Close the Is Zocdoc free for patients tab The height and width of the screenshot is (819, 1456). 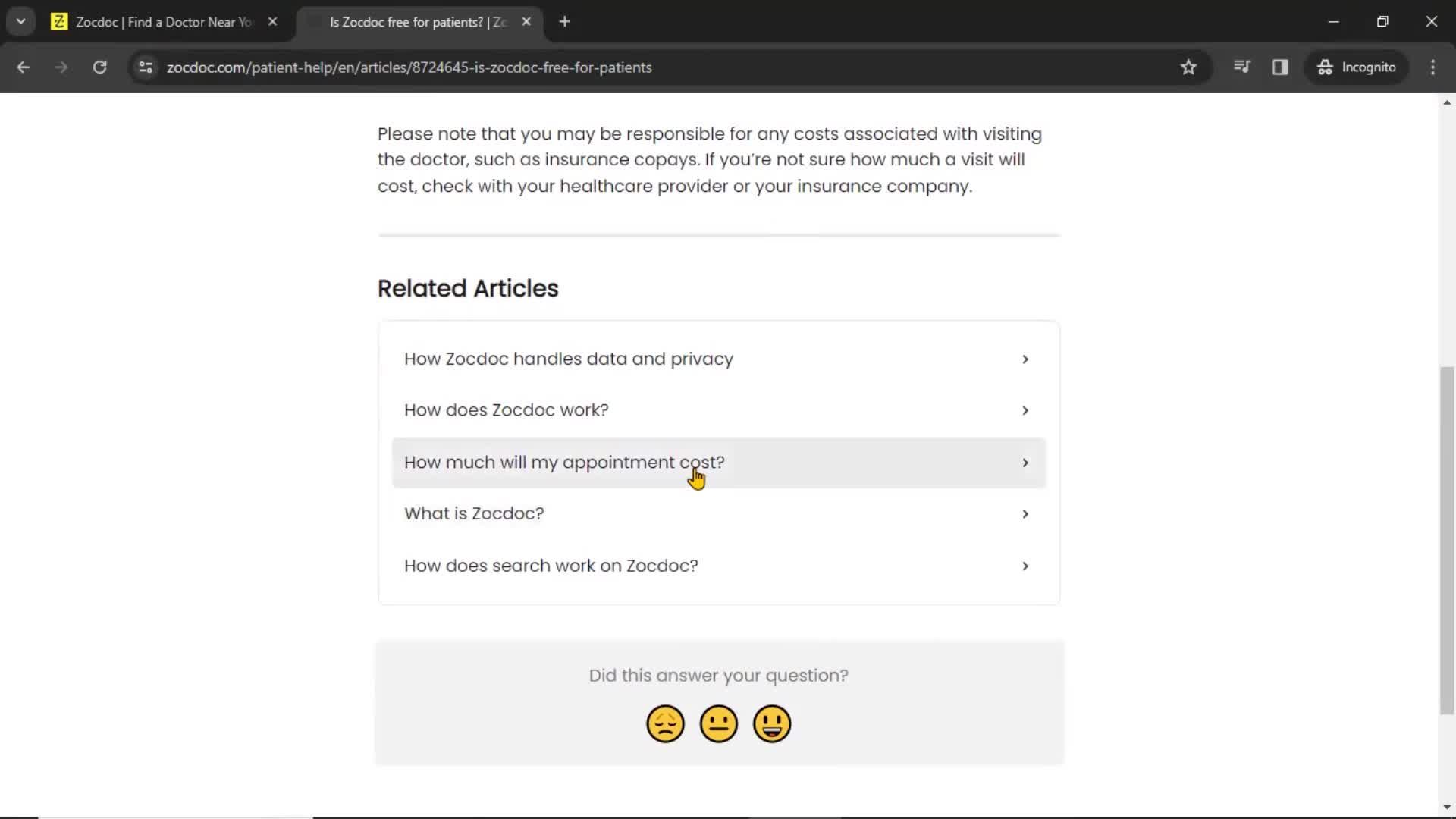click(526, 22)
